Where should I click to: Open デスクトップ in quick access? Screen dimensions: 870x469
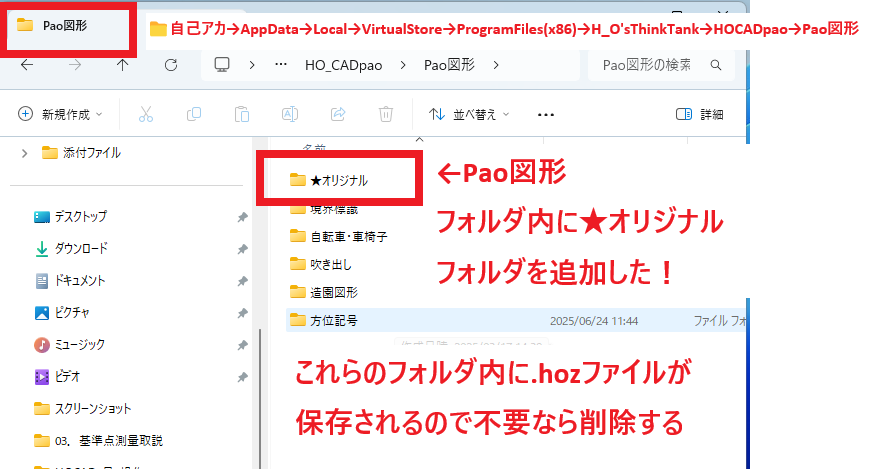[x=70, y=216]
